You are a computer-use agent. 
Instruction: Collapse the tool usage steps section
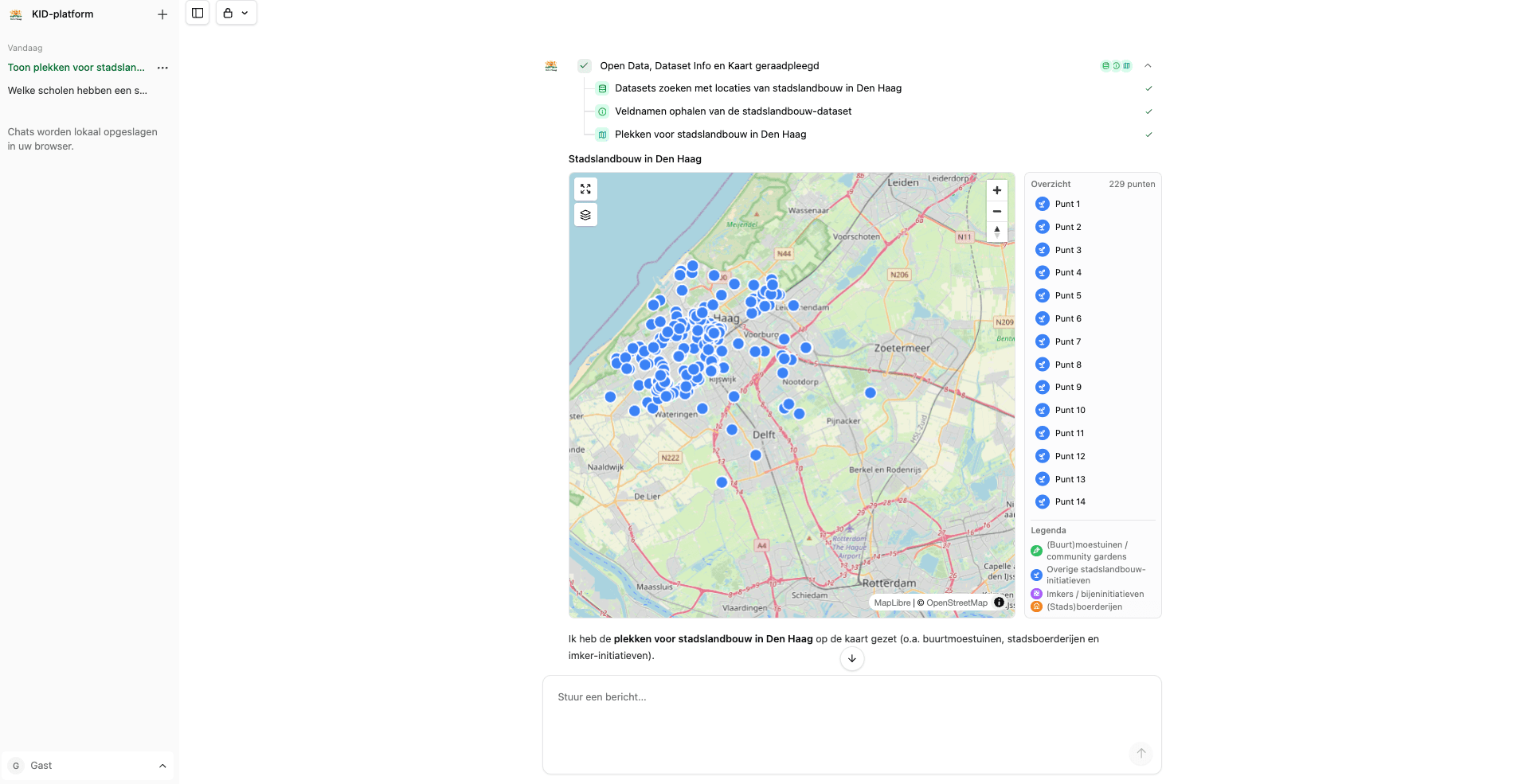click(1148, 66)
